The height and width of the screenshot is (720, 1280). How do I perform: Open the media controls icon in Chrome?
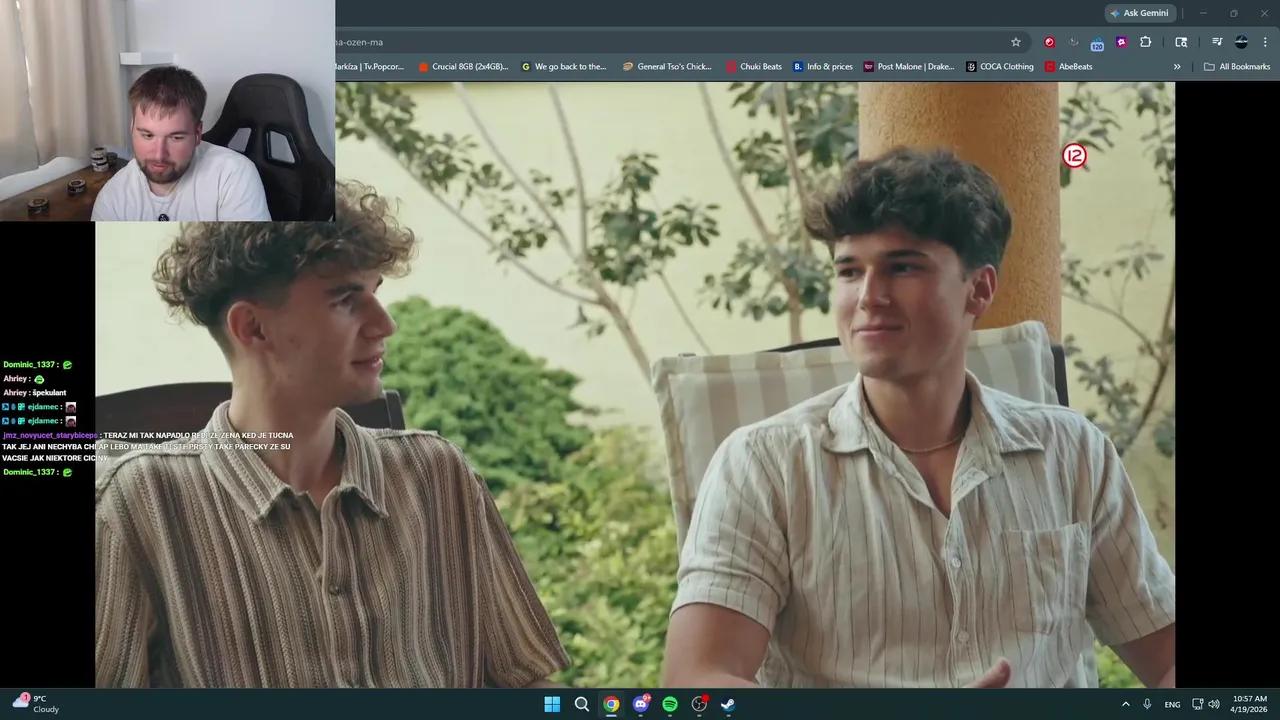[1217, 42]
